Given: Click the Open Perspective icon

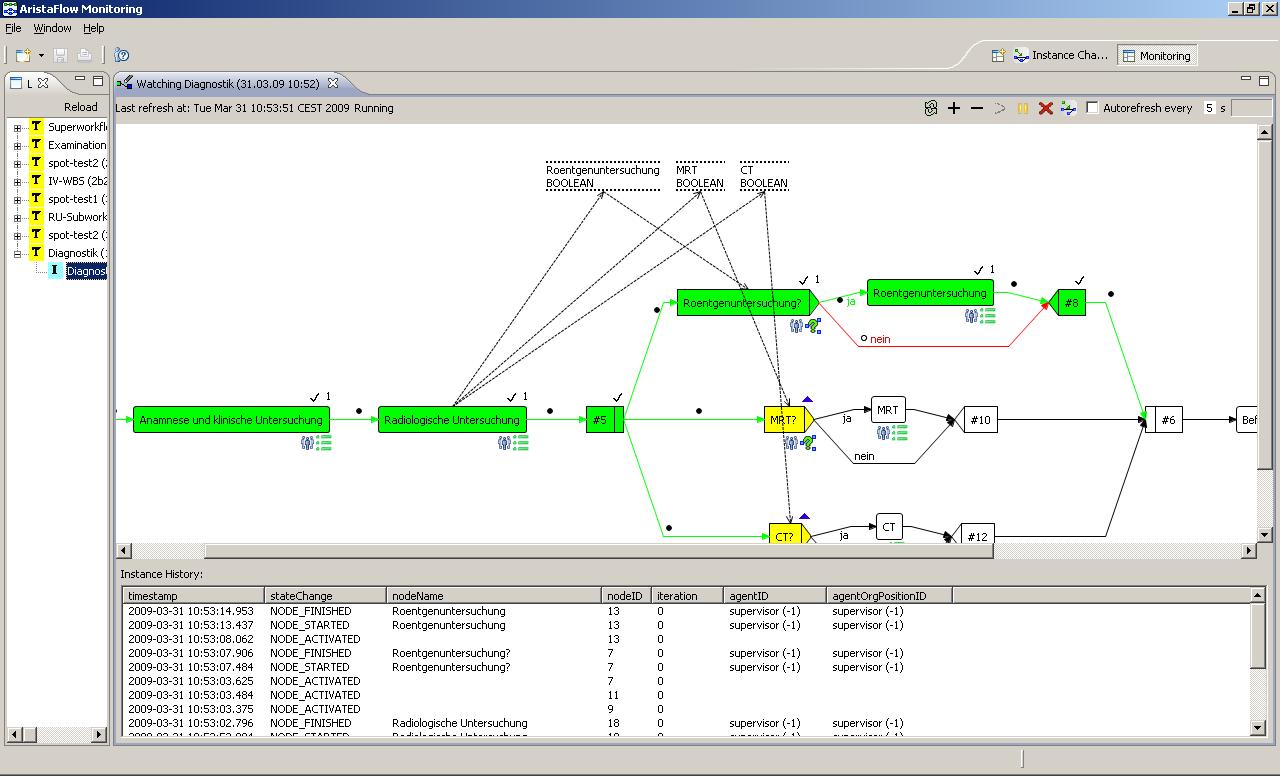Looking at the screenshot, I should (998, 56).
